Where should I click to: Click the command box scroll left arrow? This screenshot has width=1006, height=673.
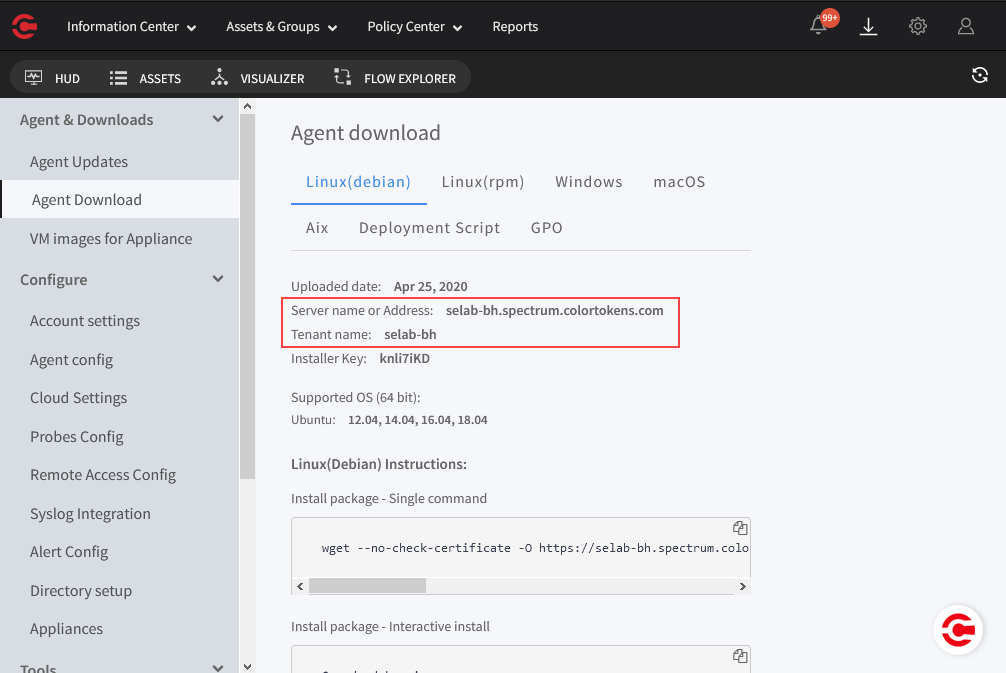point(300,586)
